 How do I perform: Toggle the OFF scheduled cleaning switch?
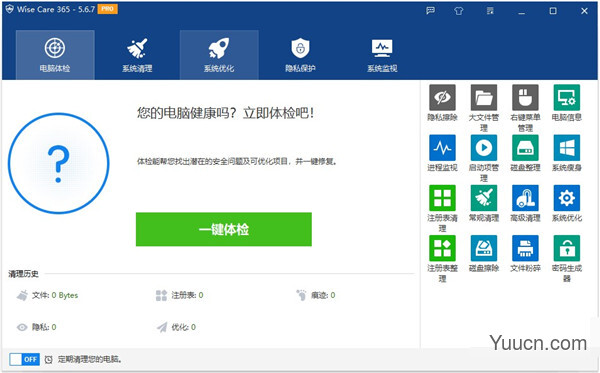click(x=24, y=359)
